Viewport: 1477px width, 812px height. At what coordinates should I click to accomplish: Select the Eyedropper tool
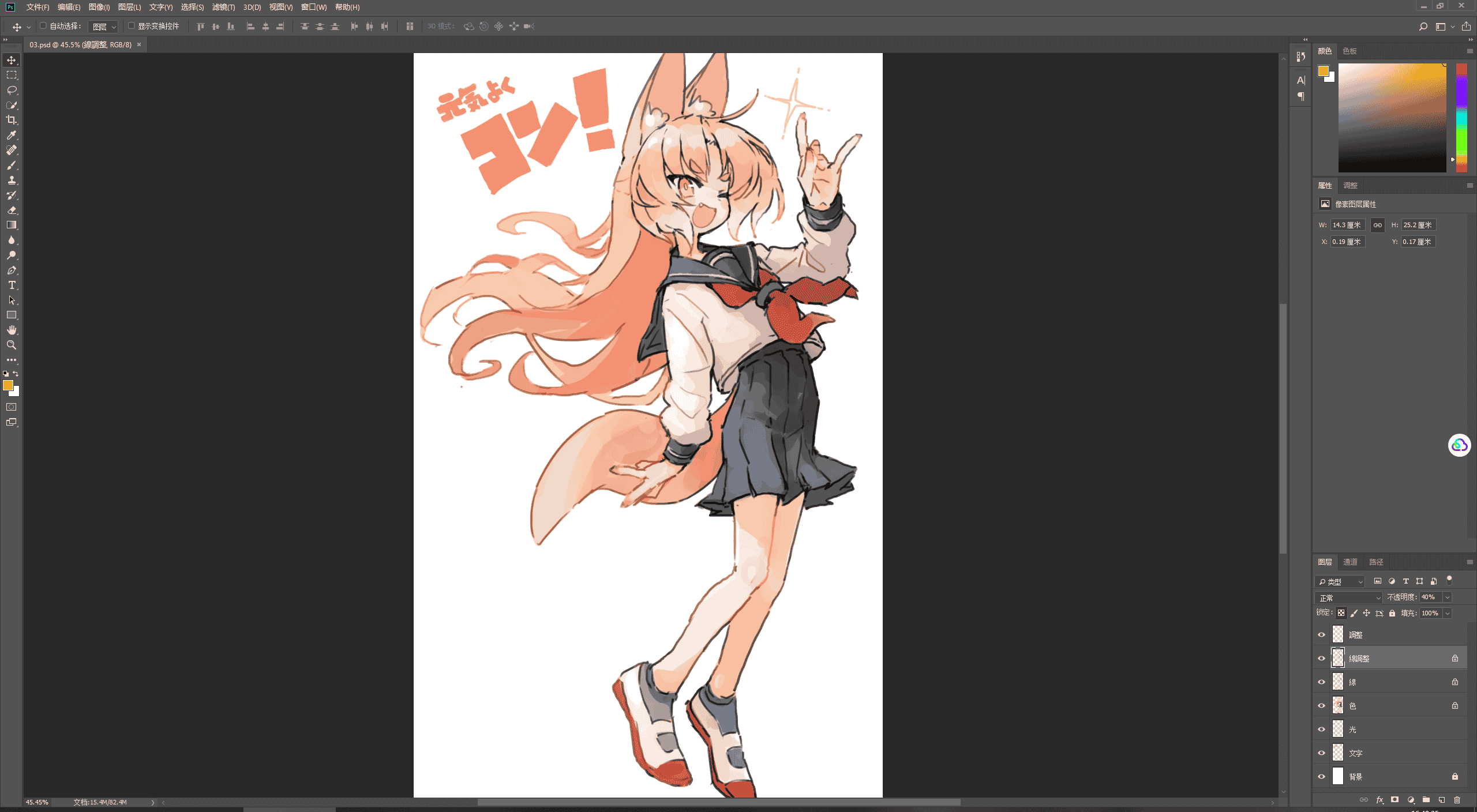point(12,135)
